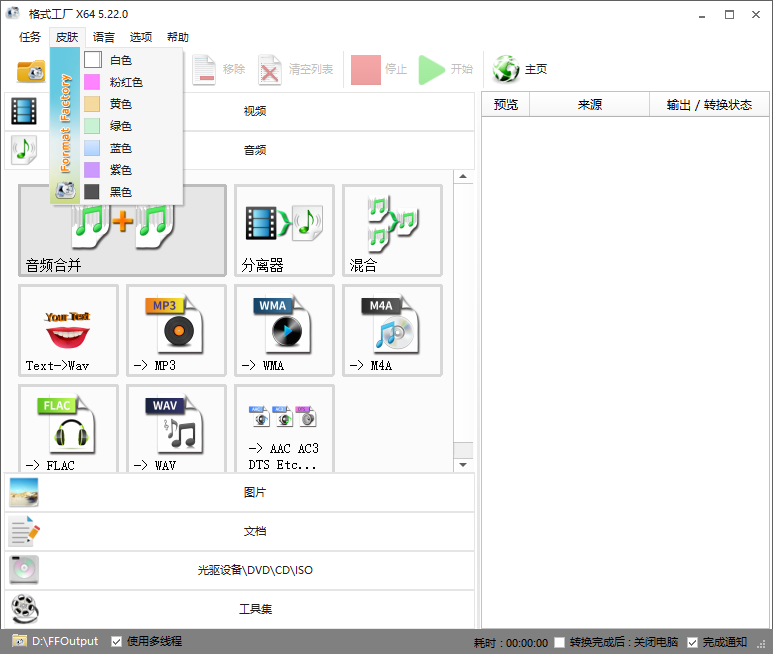Open the 音频合并 audio joiner tool
This screenshot has height=654, width=773.
[122, 230]
